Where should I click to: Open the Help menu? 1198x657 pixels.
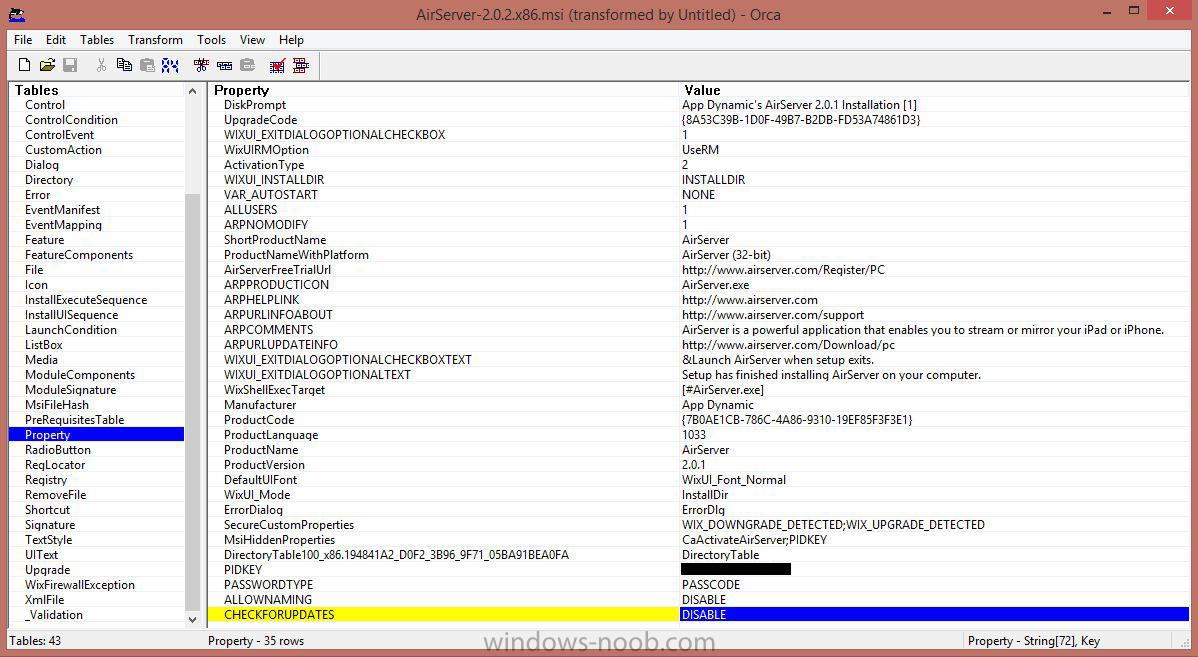(x=291, y=40)
